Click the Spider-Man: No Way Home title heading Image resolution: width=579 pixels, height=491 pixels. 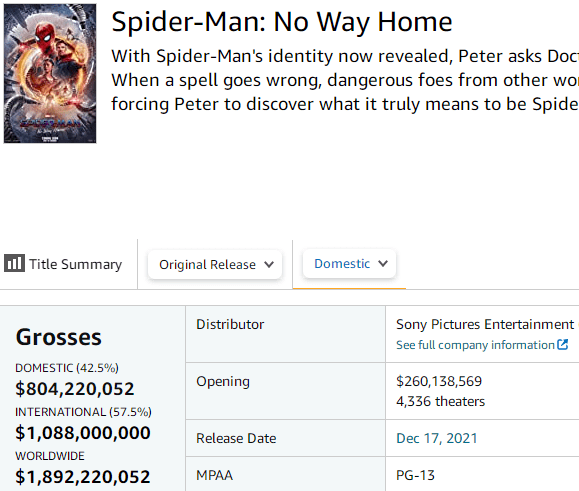pyautogui.click(x=282, y=22)
